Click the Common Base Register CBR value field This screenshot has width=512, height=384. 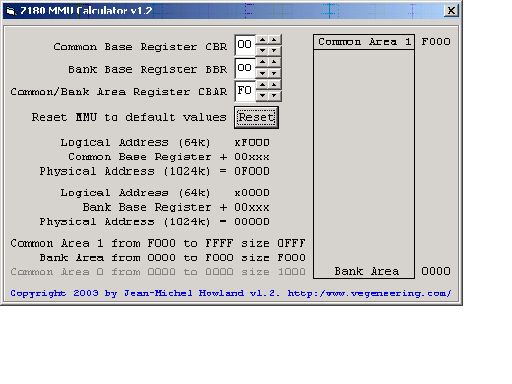click(245, 45)
